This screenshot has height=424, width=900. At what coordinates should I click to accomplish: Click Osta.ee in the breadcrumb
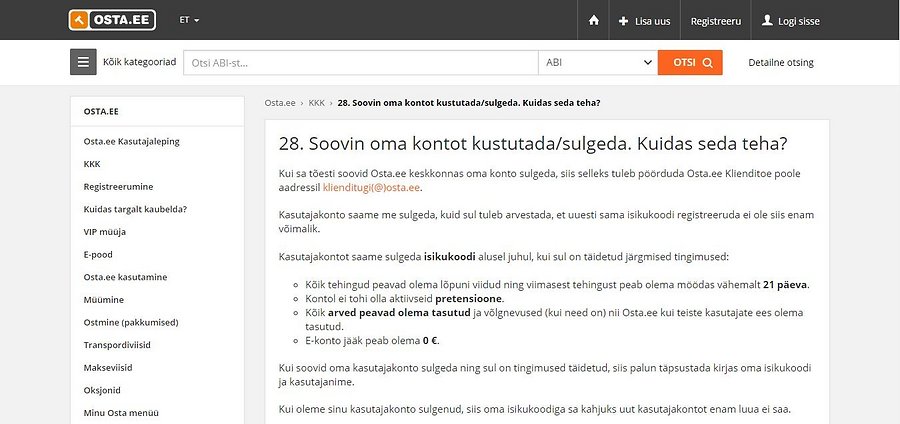click(280, 103)
